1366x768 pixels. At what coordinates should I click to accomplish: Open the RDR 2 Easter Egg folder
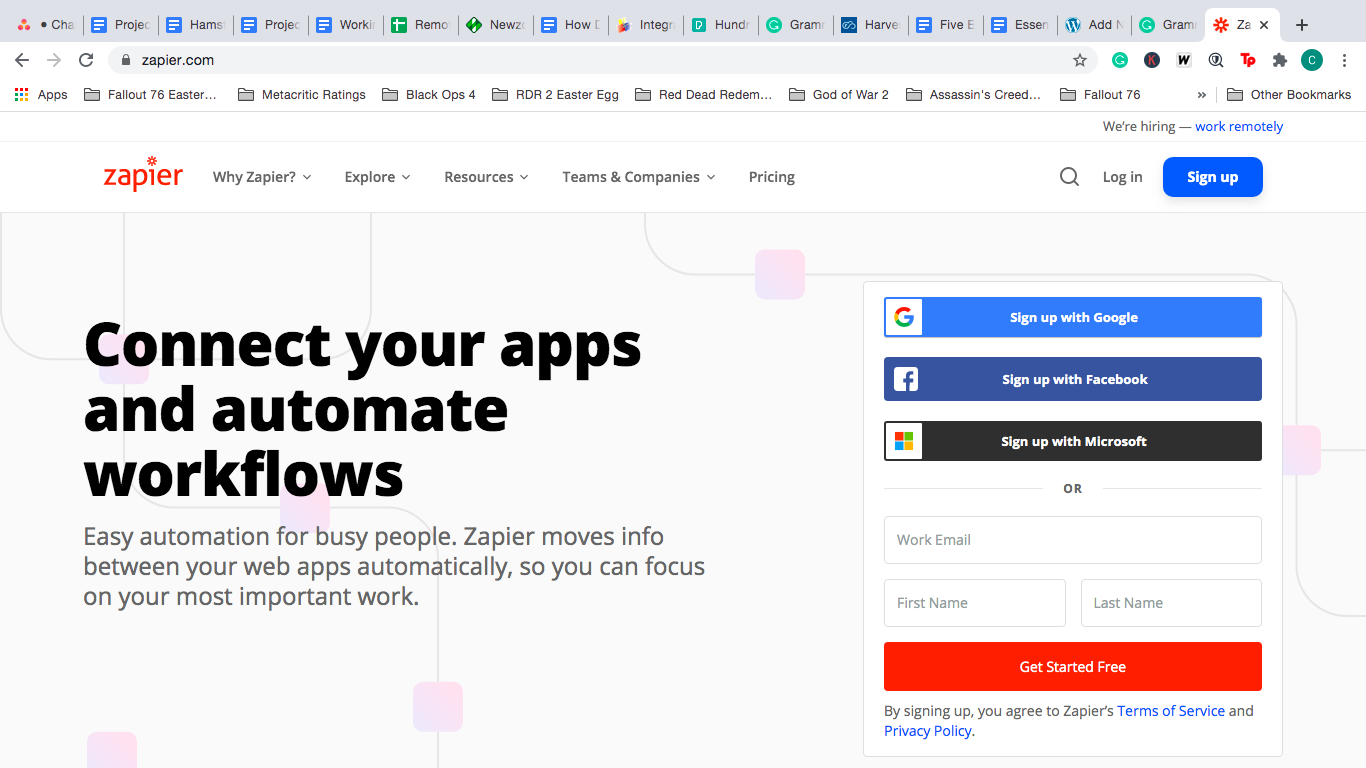(x=556, y=95)
